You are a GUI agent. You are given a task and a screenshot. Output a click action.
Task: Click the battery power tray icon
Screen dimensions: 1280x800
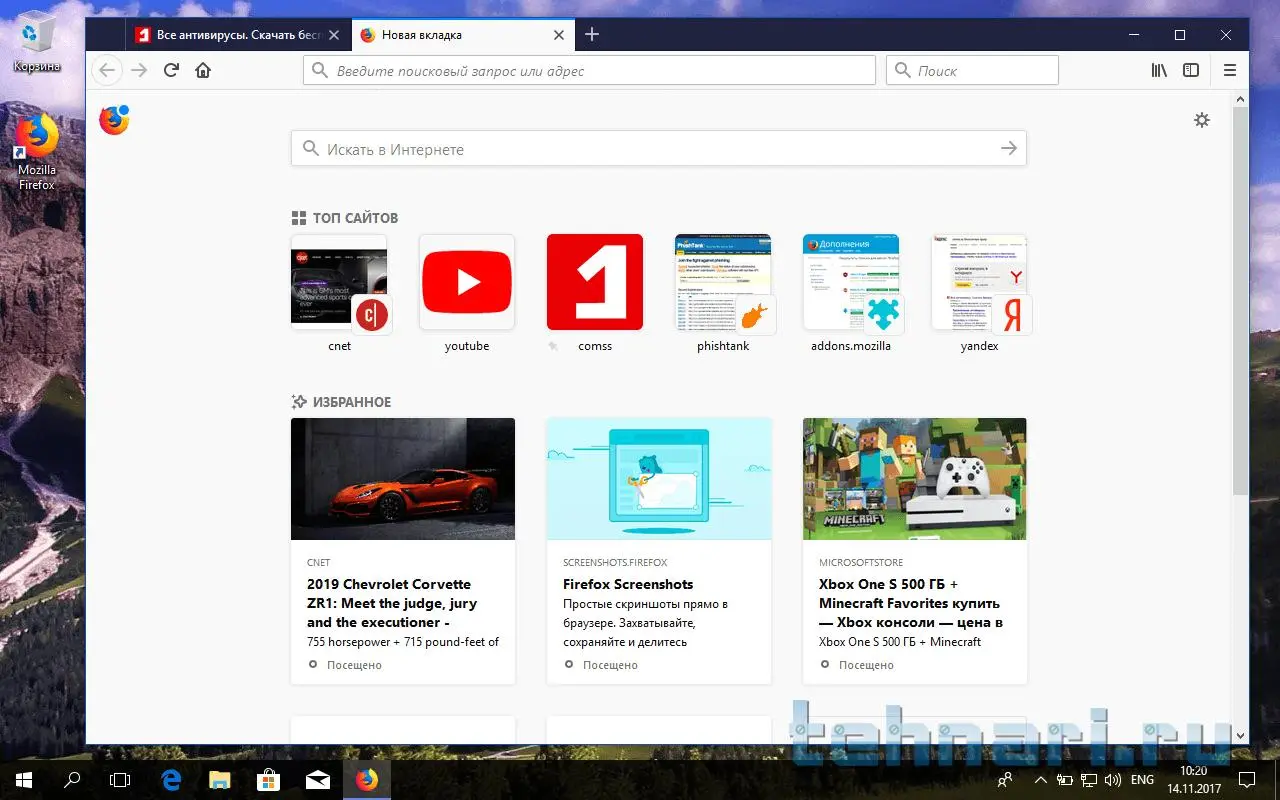[x=1064, y=779]
